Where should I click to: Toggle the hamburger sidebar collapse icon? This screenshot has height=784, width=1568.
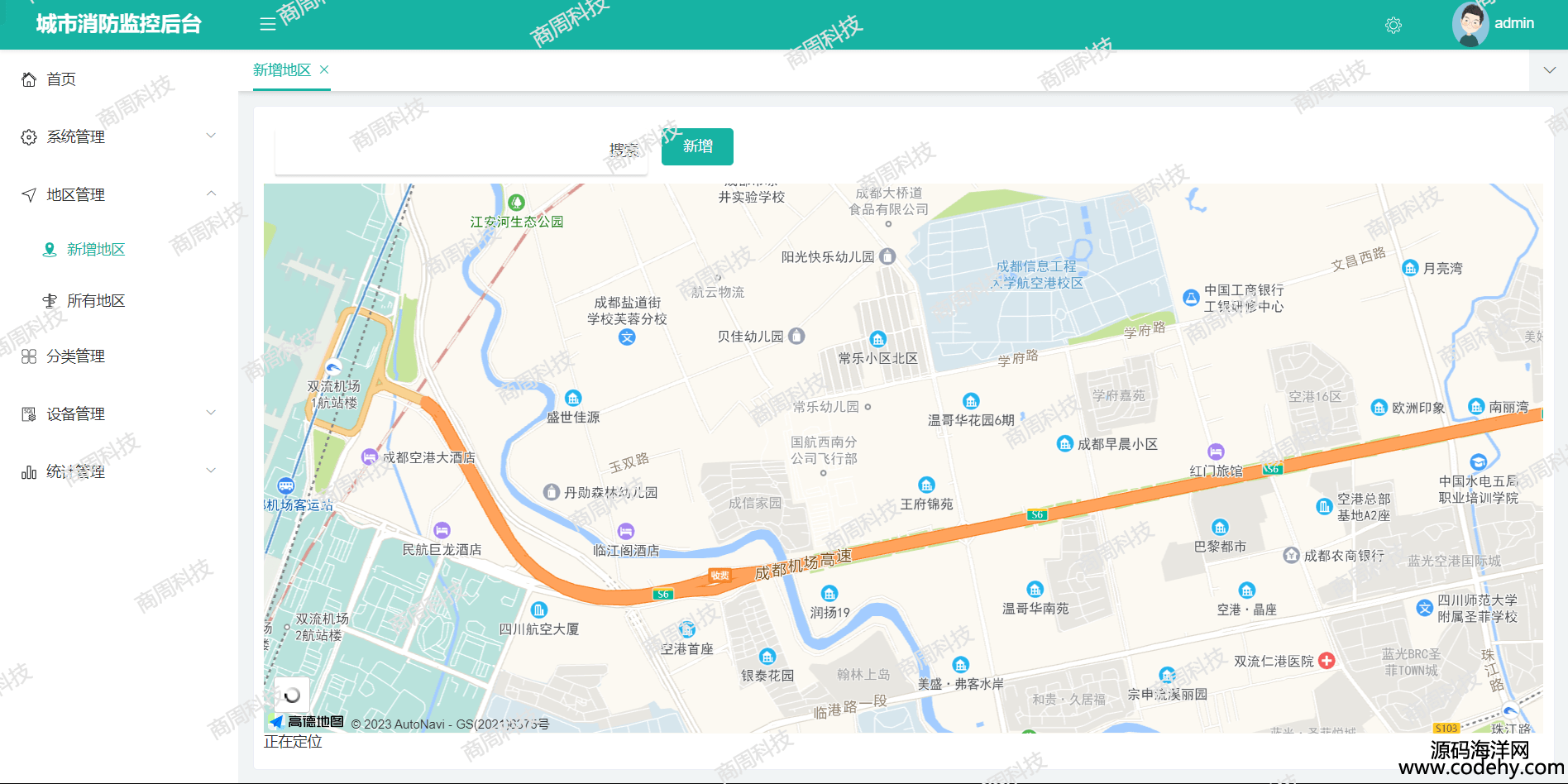(267, 25)
